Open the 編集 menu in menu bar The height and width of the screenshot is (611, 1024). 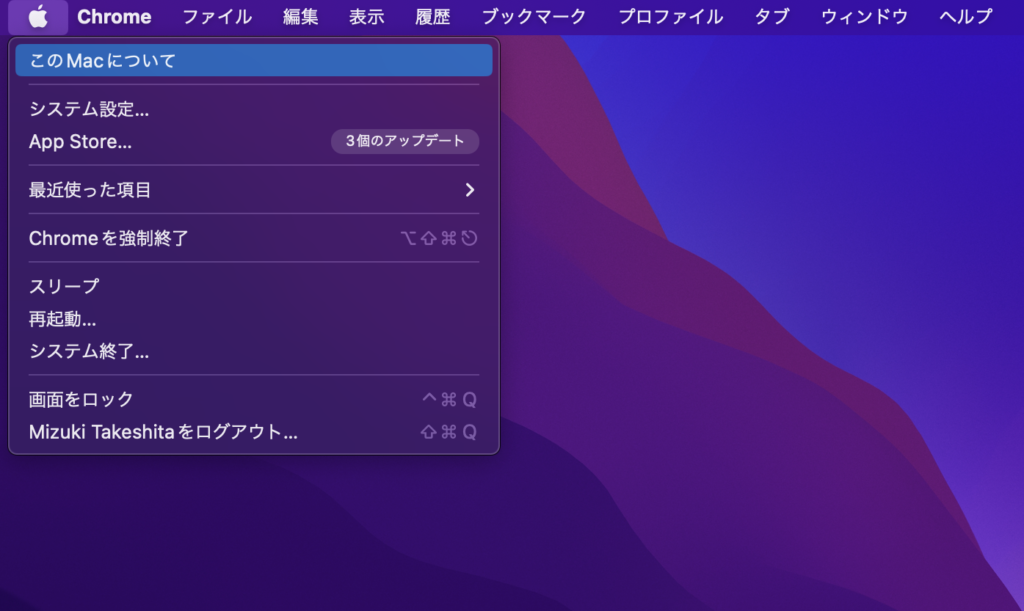[300, 17]
